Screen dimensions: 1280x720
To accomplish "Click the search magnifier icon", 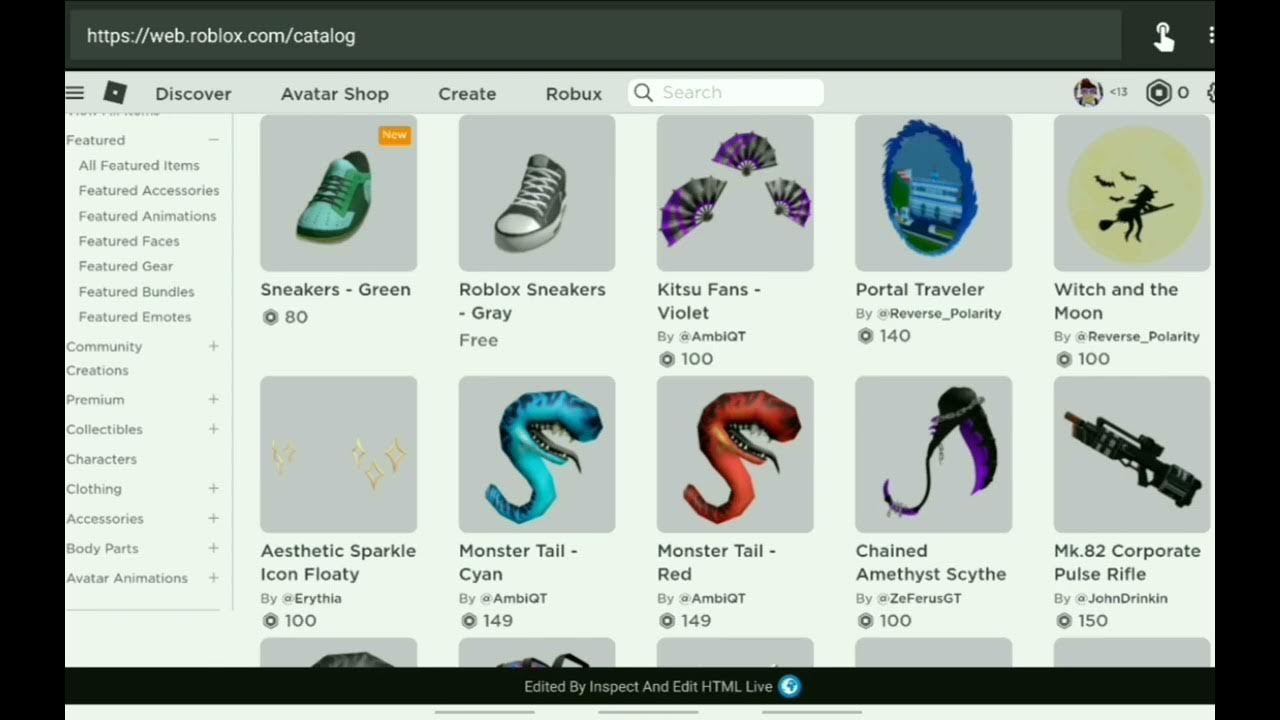I will pos(644,92).
